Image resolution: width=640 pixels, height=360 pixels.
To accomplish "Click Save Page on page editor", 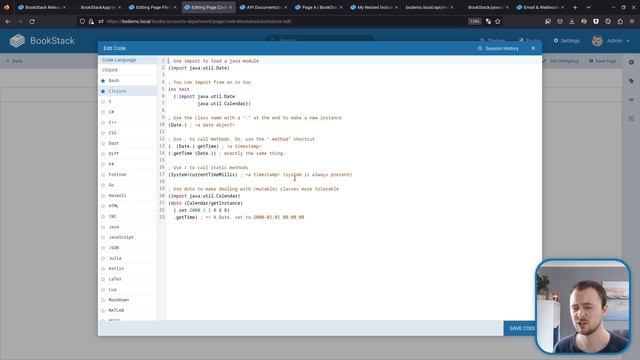I will pos(602,61).
